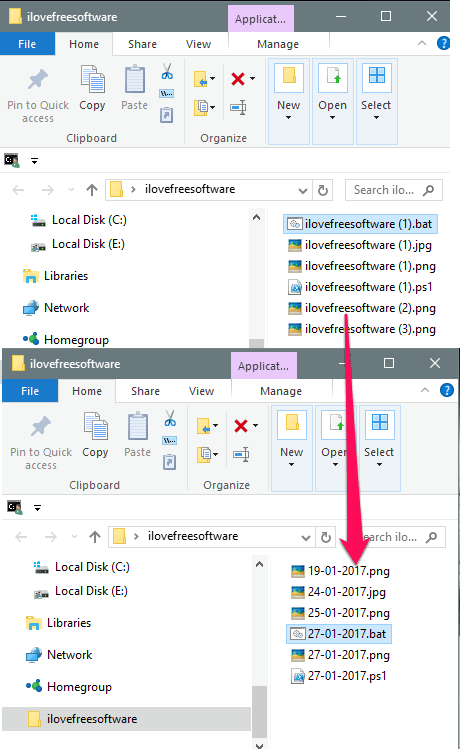Screen dimensions: 460x749
Task: Select file 27-01-2017.ps1
Action: coord(339,676)
